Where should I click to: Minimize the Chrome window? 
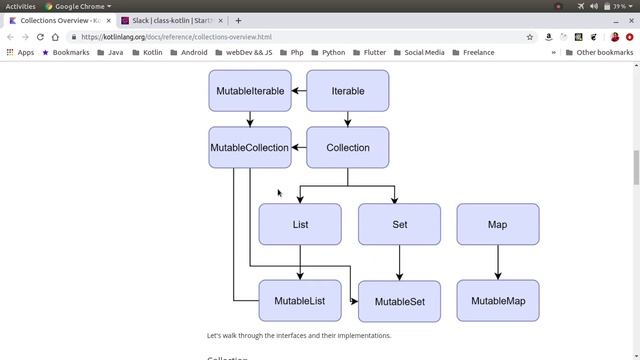click(x=616, y=20)
